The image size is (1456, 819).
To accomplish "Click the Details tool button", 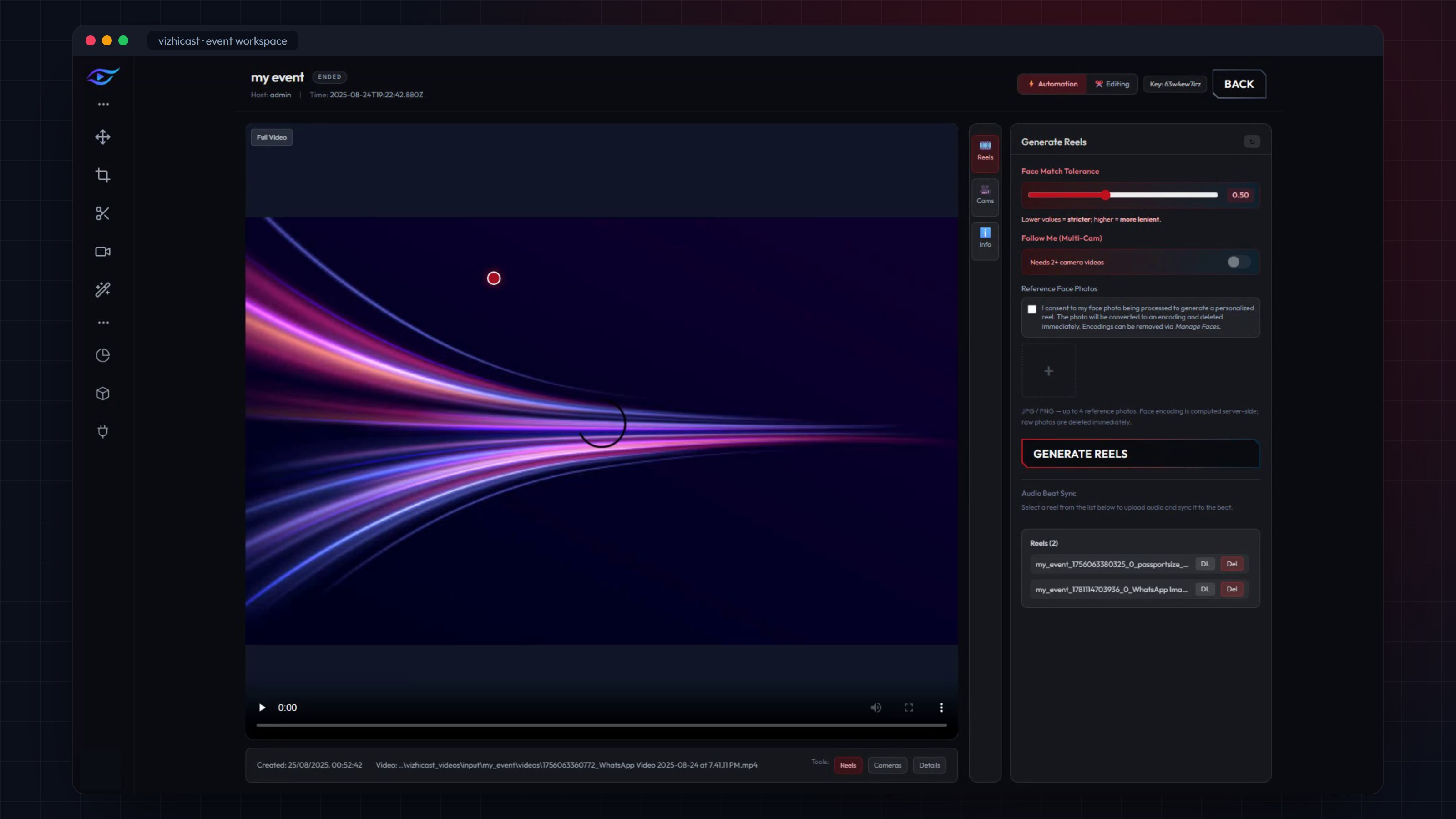I will [929, 765].
